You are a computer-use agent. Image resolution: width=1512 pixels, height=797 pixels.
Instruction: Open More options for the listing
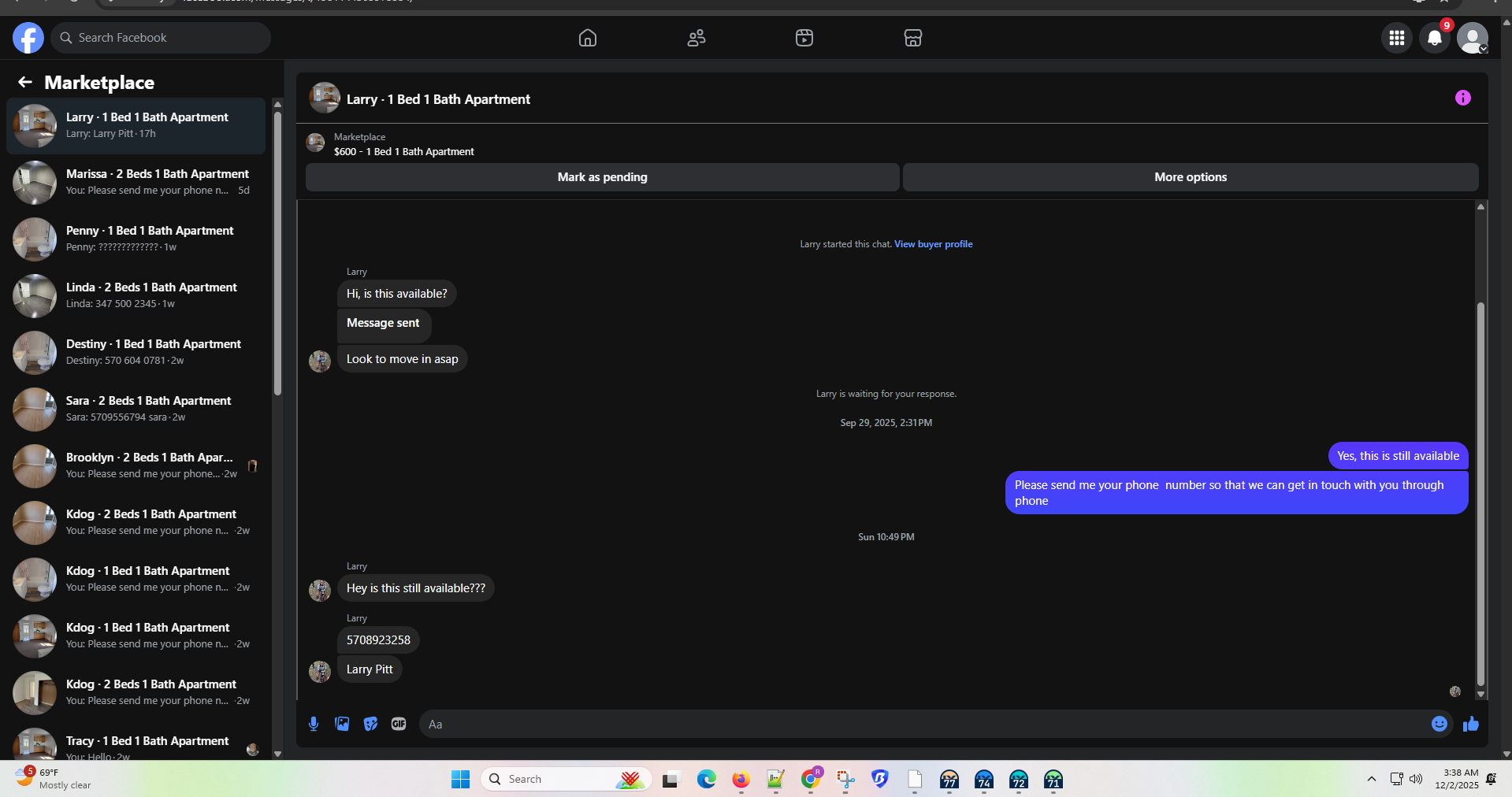point(1191,177)
